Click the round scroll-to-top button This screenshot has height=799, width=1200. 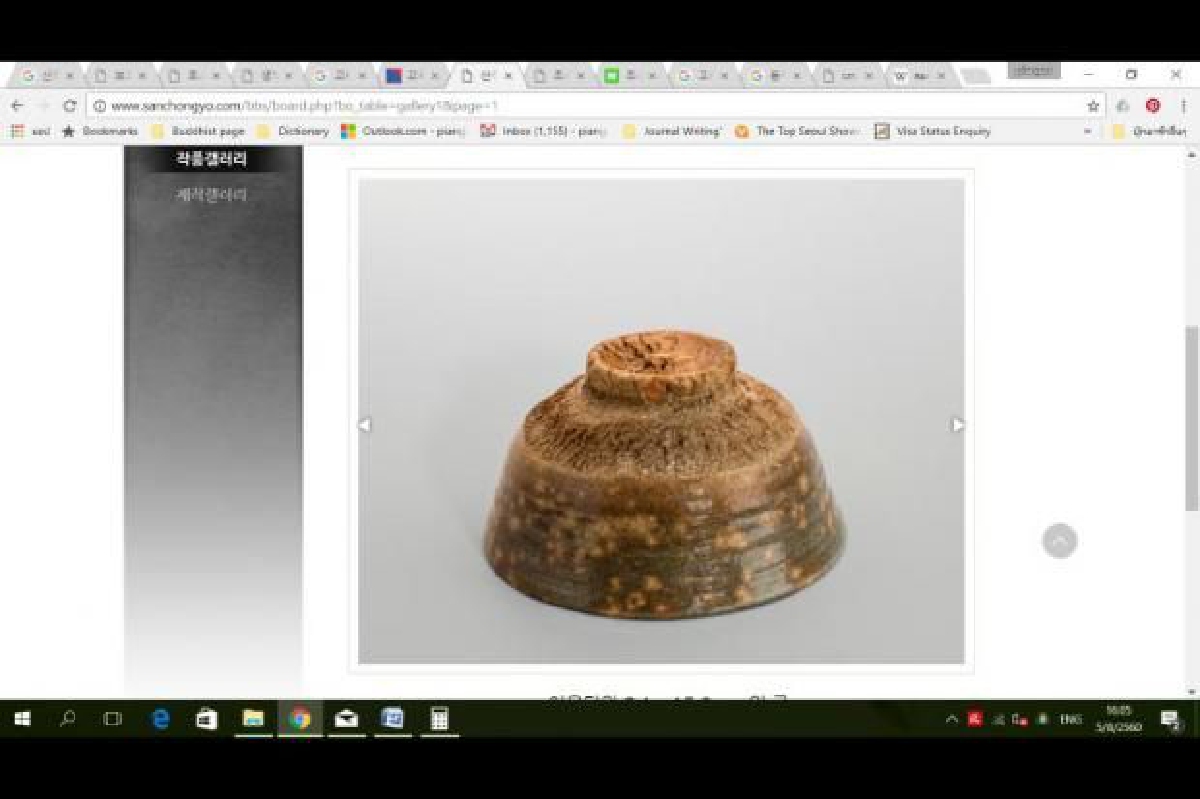tap(1059, 541)
